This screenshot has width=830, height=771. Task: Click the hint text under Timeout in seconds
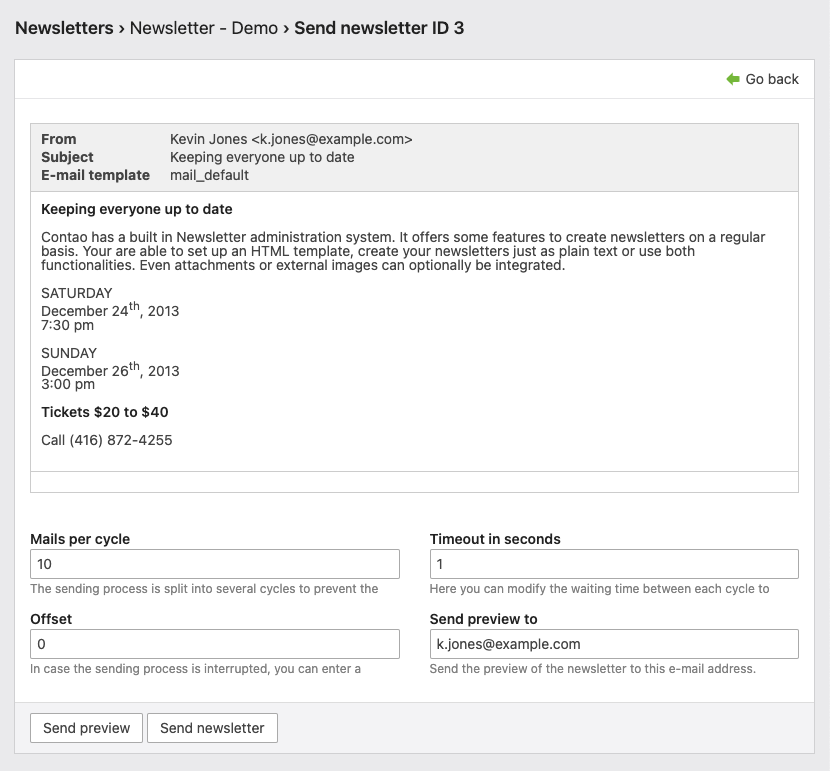[599, 589]
